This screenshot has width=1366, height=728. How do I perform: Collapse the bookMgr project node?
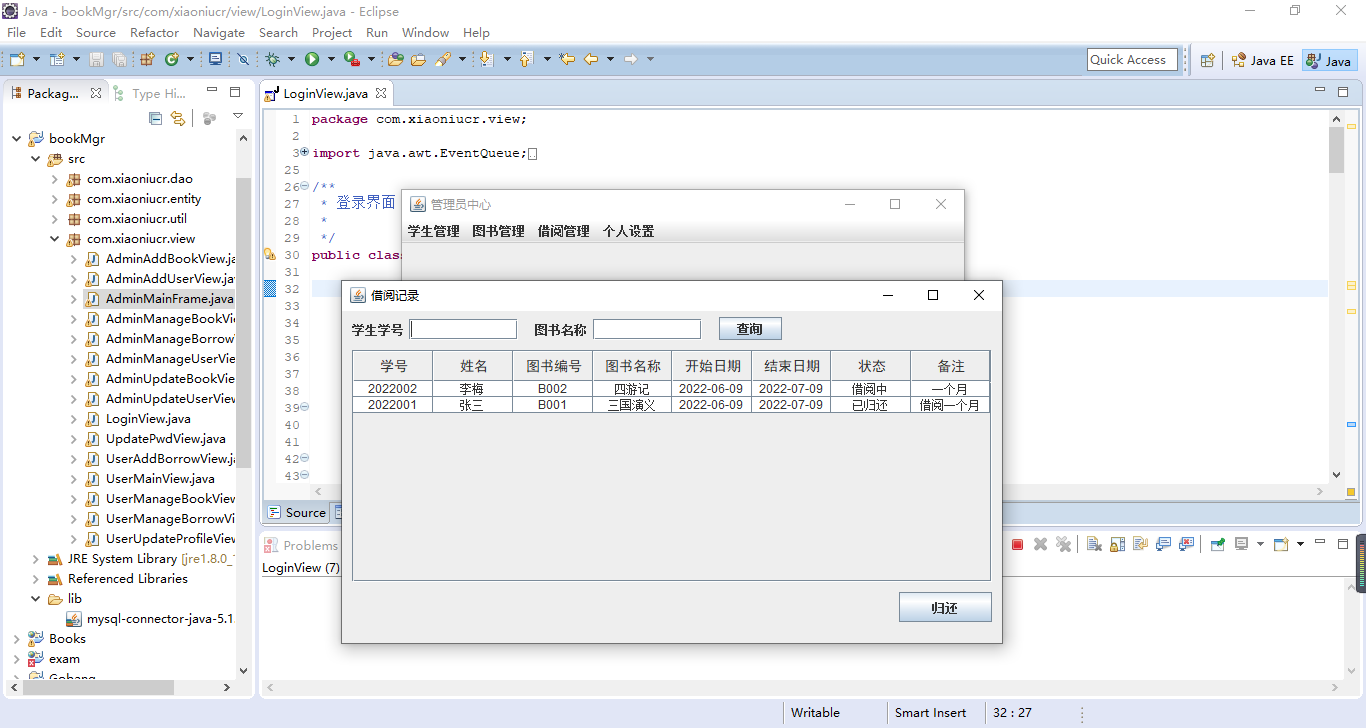pos(16,139)
